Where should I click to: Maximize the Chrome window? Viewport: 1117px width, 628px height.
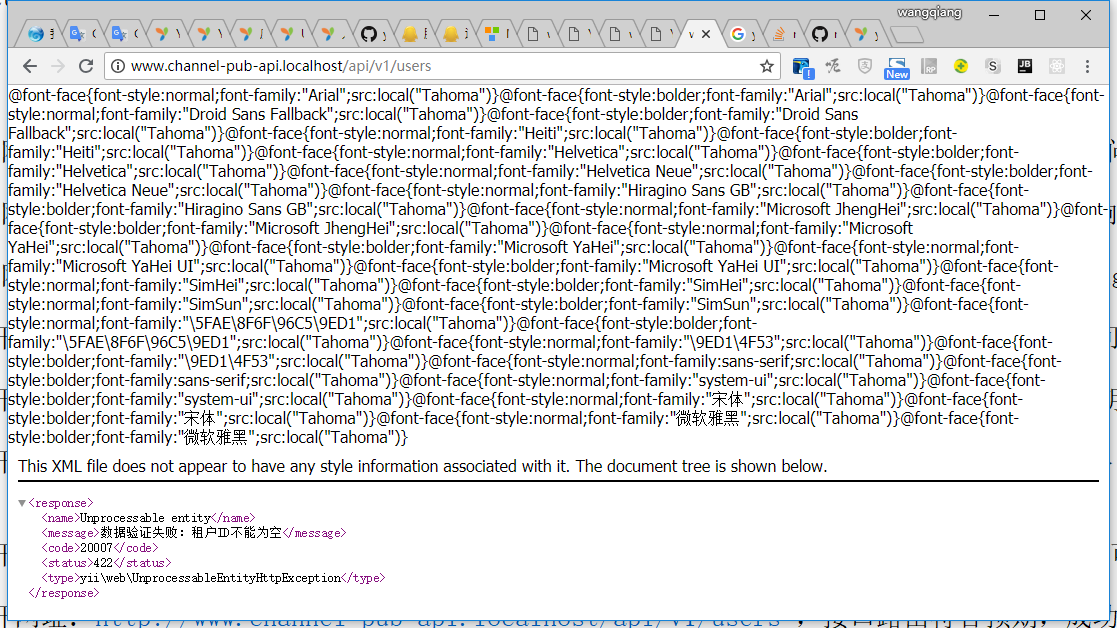(x=1040, y=15)
